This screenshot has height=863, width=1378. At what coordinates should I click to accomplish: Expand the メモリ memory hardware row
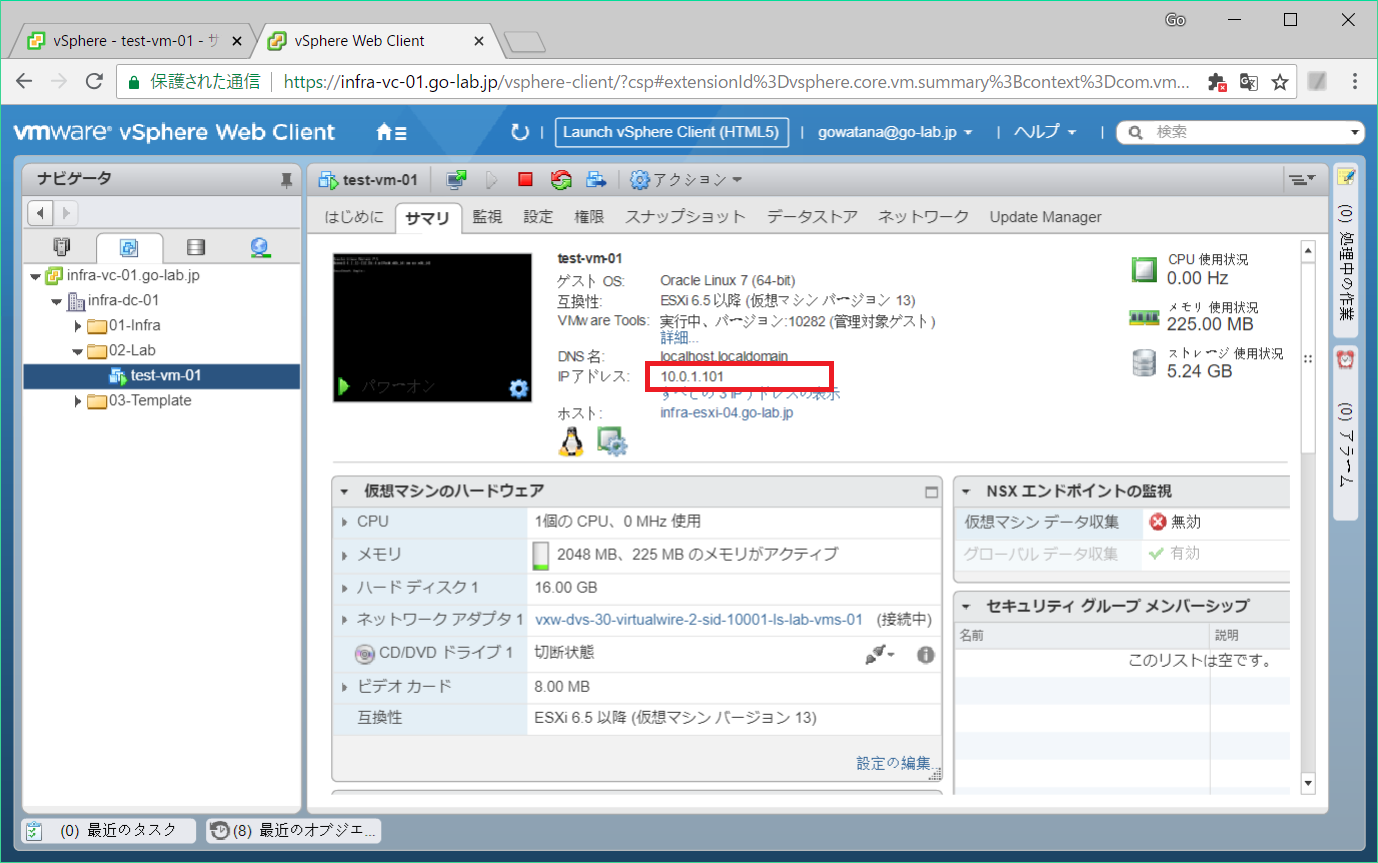[x=345, y=555]
